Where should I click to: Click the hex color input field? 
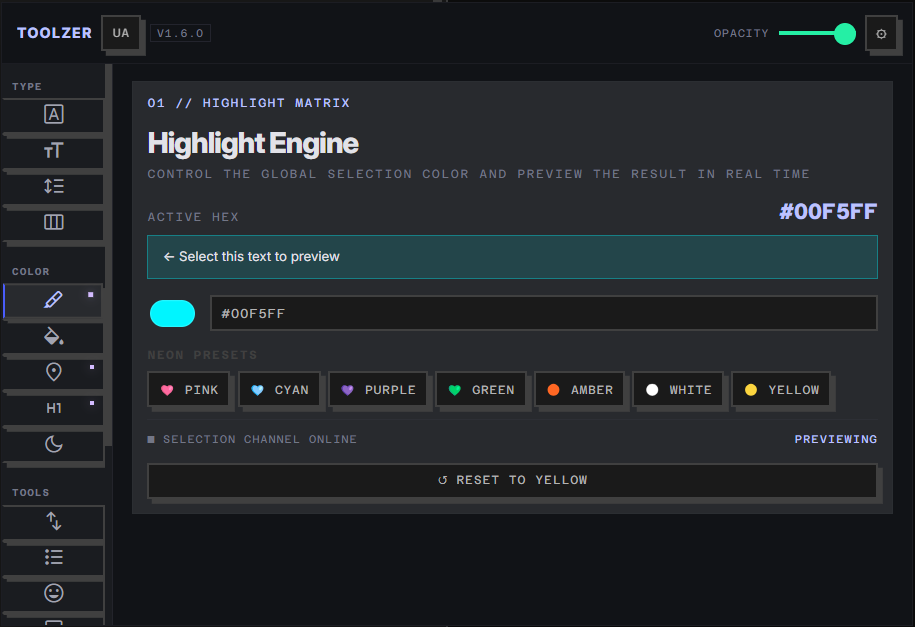pyautogui.click(x=543, y=314)
